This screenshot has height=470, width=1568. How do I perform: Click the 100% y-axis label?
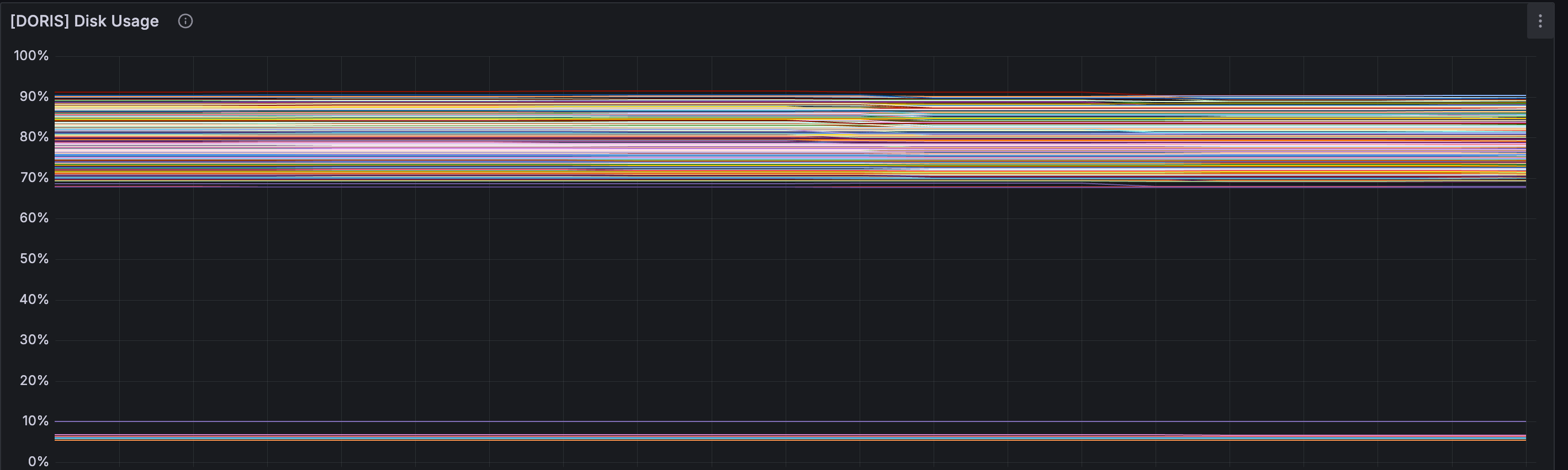coord(31,56)
